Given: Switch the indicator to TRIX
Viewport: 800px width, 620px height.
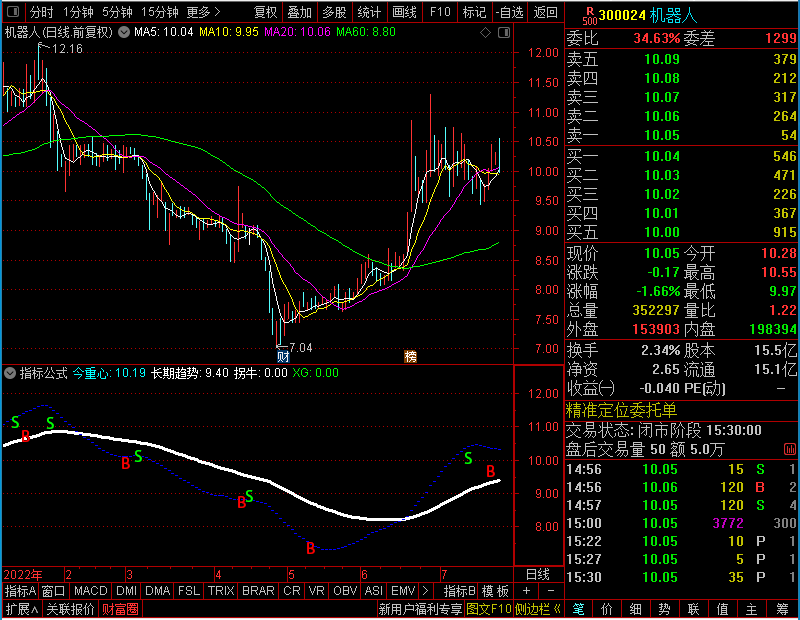Looking at the screenshot, I should coord(221,591).
